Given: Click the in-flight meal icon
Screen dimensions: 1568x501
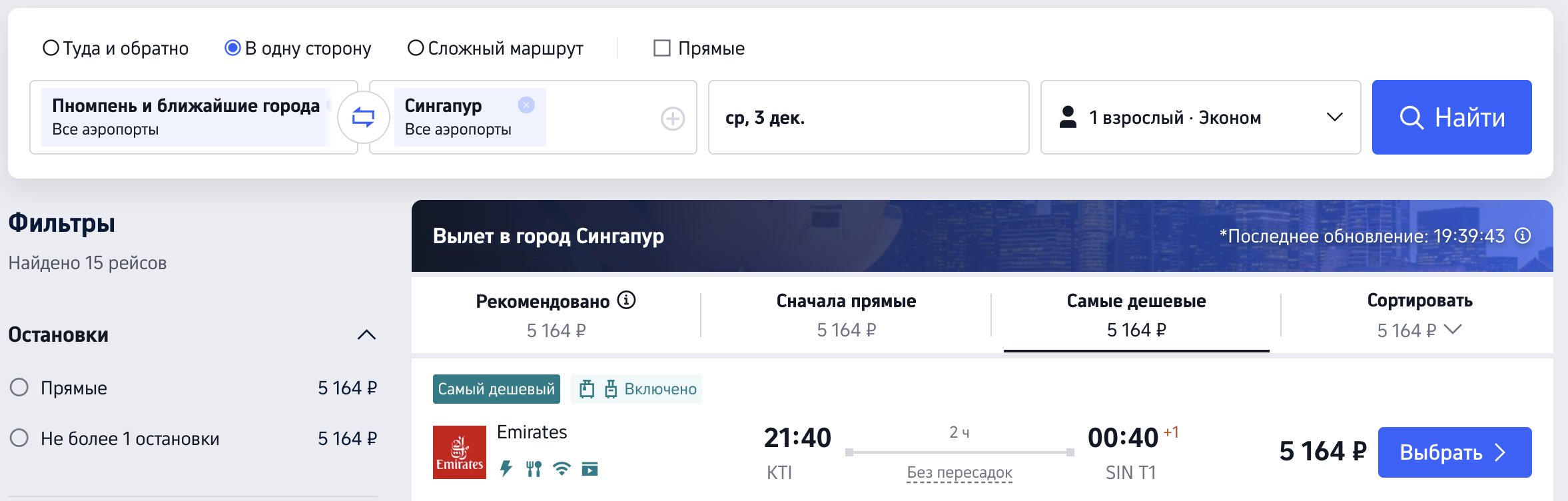Looking at the screenshot, I should (x=534, y=469).
